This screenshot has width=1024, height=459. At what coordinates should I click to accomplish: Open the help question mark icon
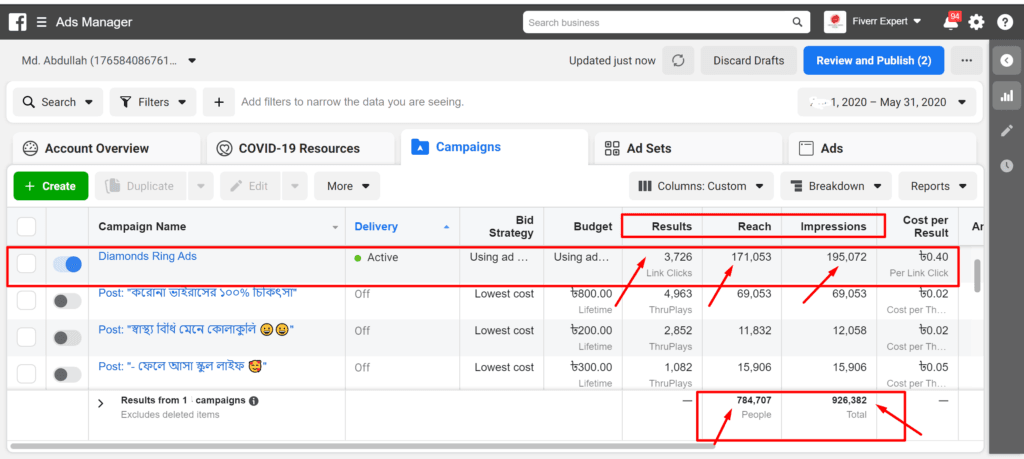click(1004, 22)
